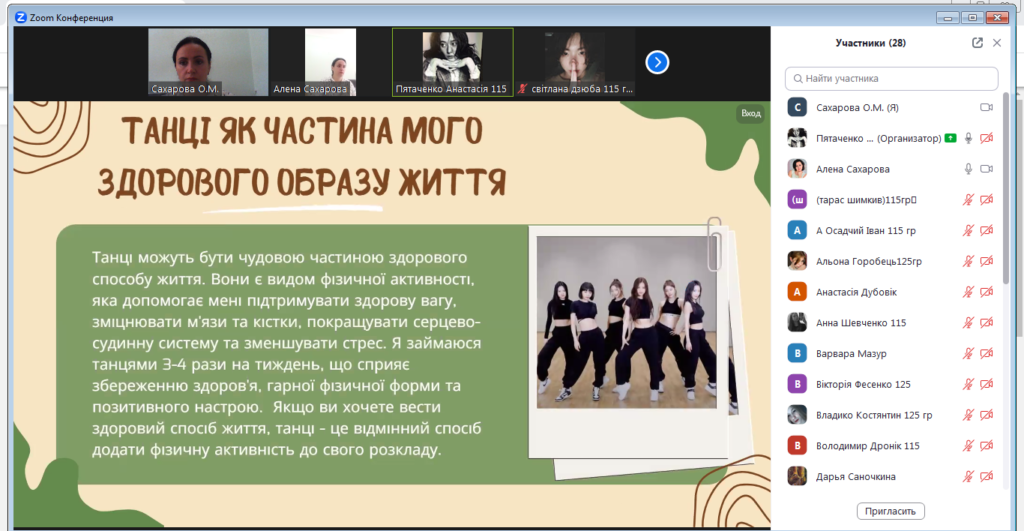
Task: Click the Пригласить button
Action: pos(890,511)
